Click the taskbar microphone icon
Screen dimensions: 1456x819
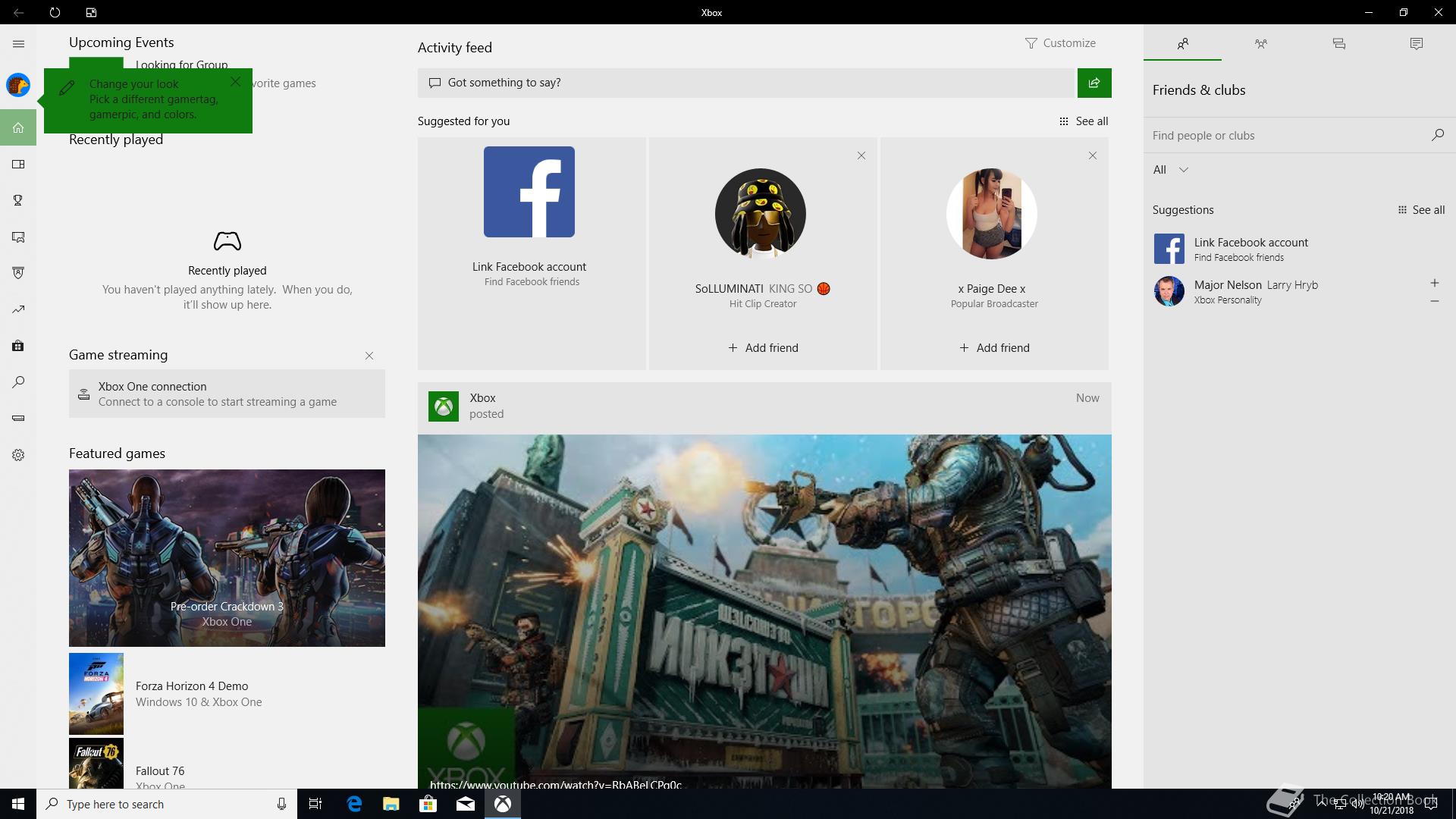click(281, 804)
